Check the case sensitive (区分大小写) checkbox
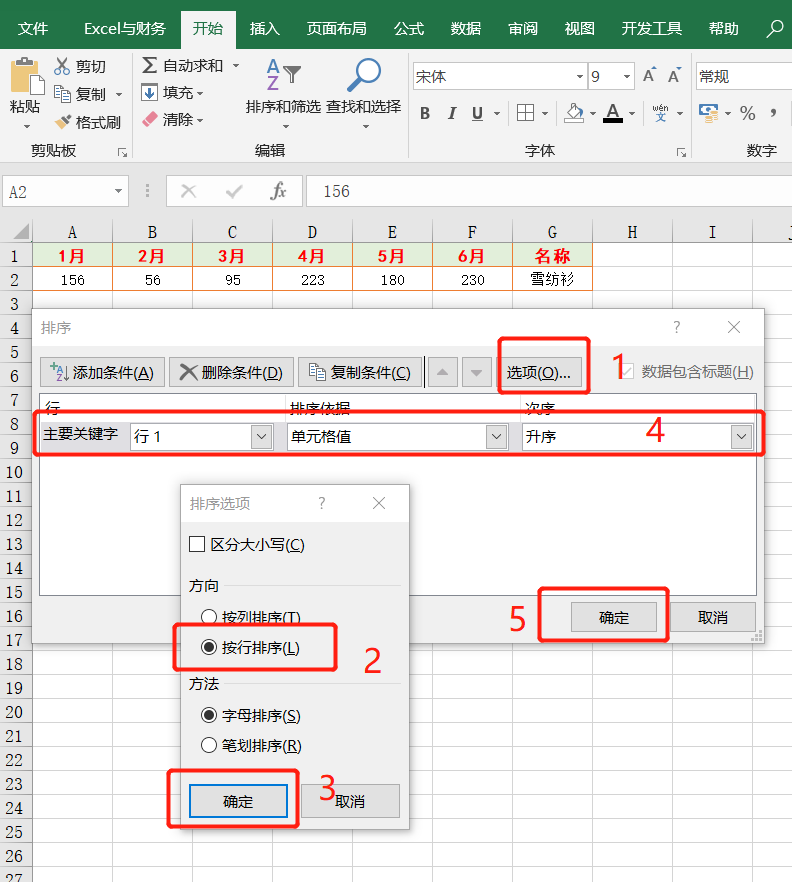 coord(197,544)
